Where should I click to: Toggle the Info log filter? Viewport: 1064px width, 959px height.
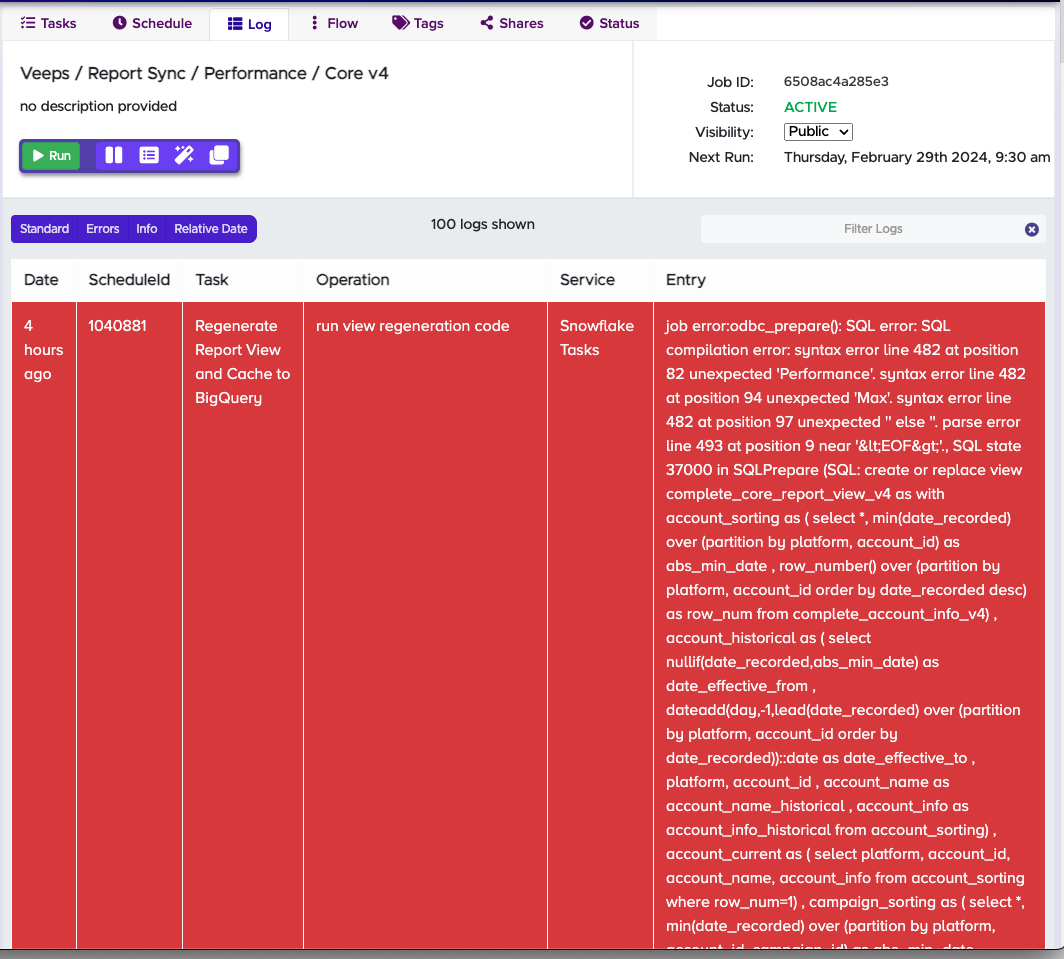click(x=147, y=229)
